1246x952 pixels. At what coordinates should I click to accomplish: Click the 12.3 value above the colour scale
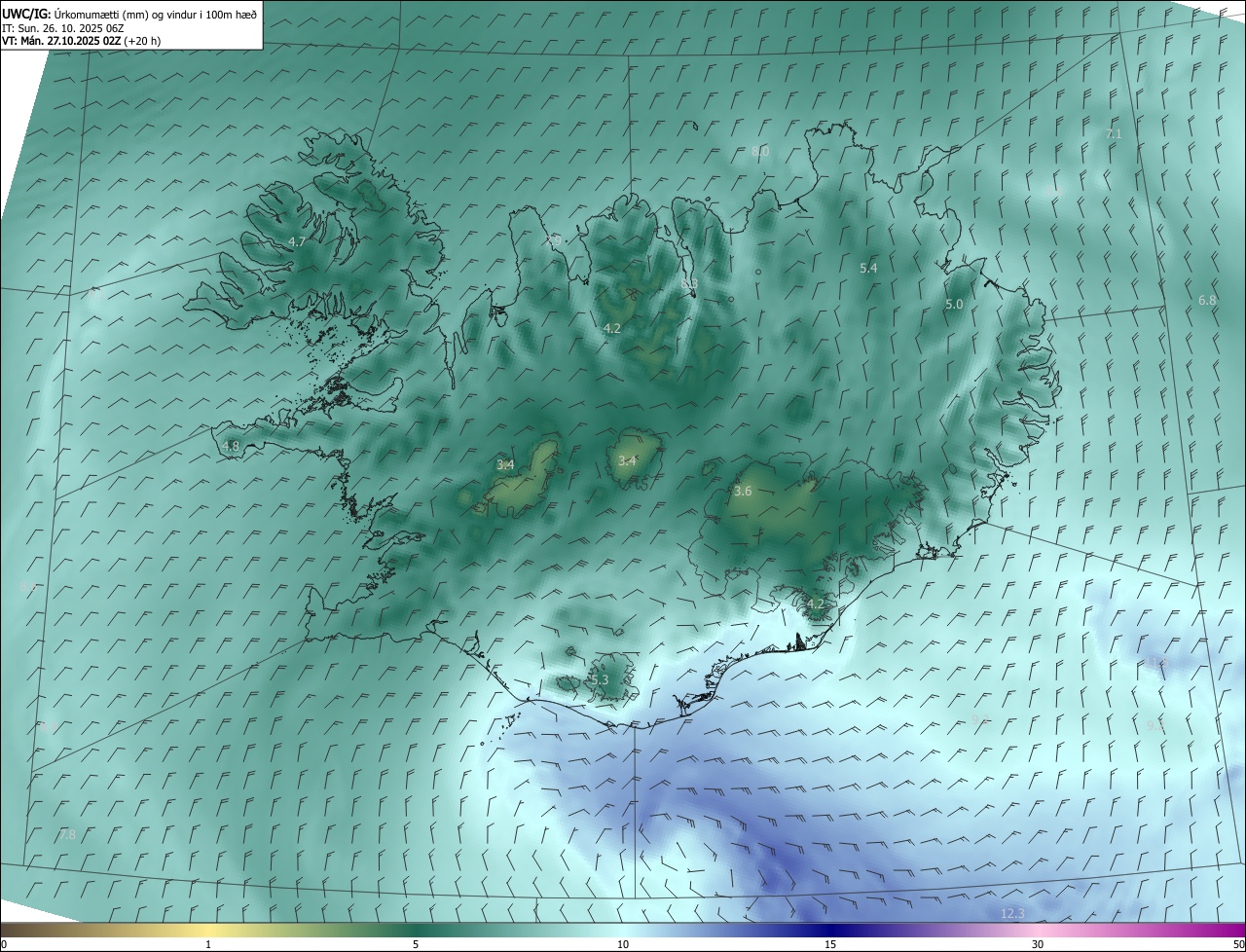[x=1012, y=913]
